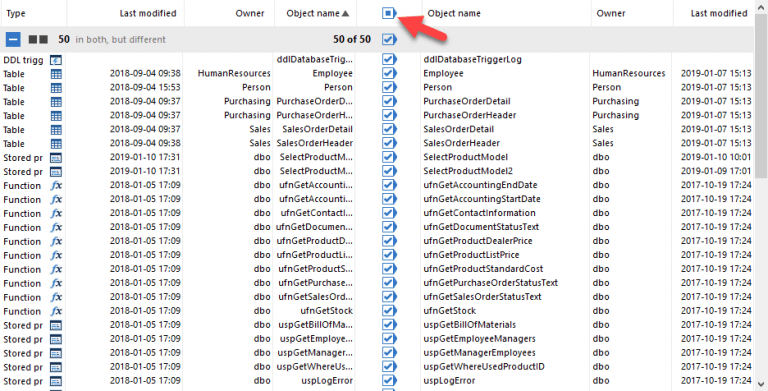Click stored procedure icon for the SelectProductModel2 row
Image resolution: width=768 pixels, height=391 pixels.
[56, 172]
